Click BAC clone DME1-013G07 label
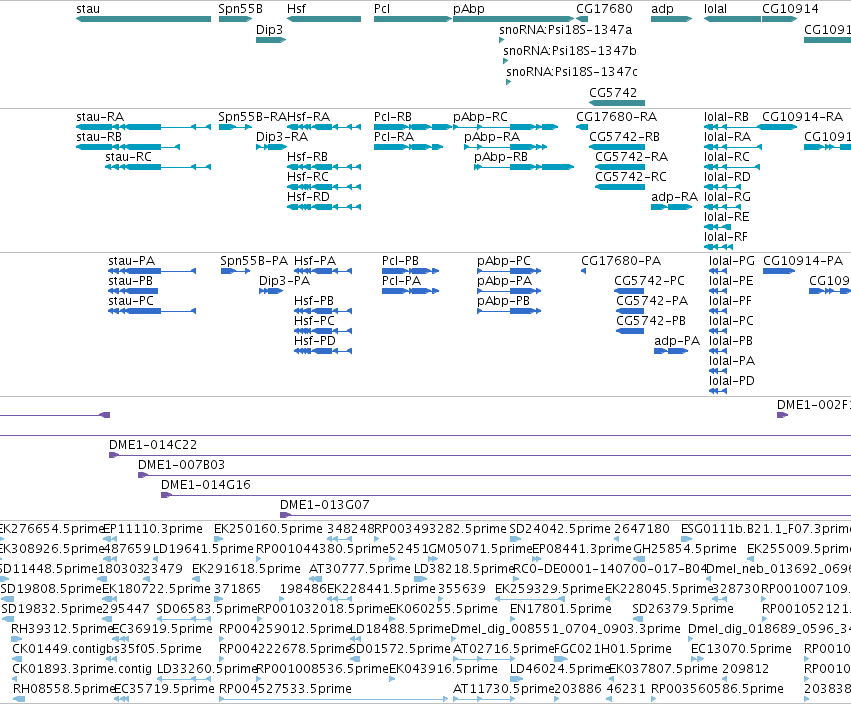Viewport: 851px width, 704px height. tap(325, 505)
